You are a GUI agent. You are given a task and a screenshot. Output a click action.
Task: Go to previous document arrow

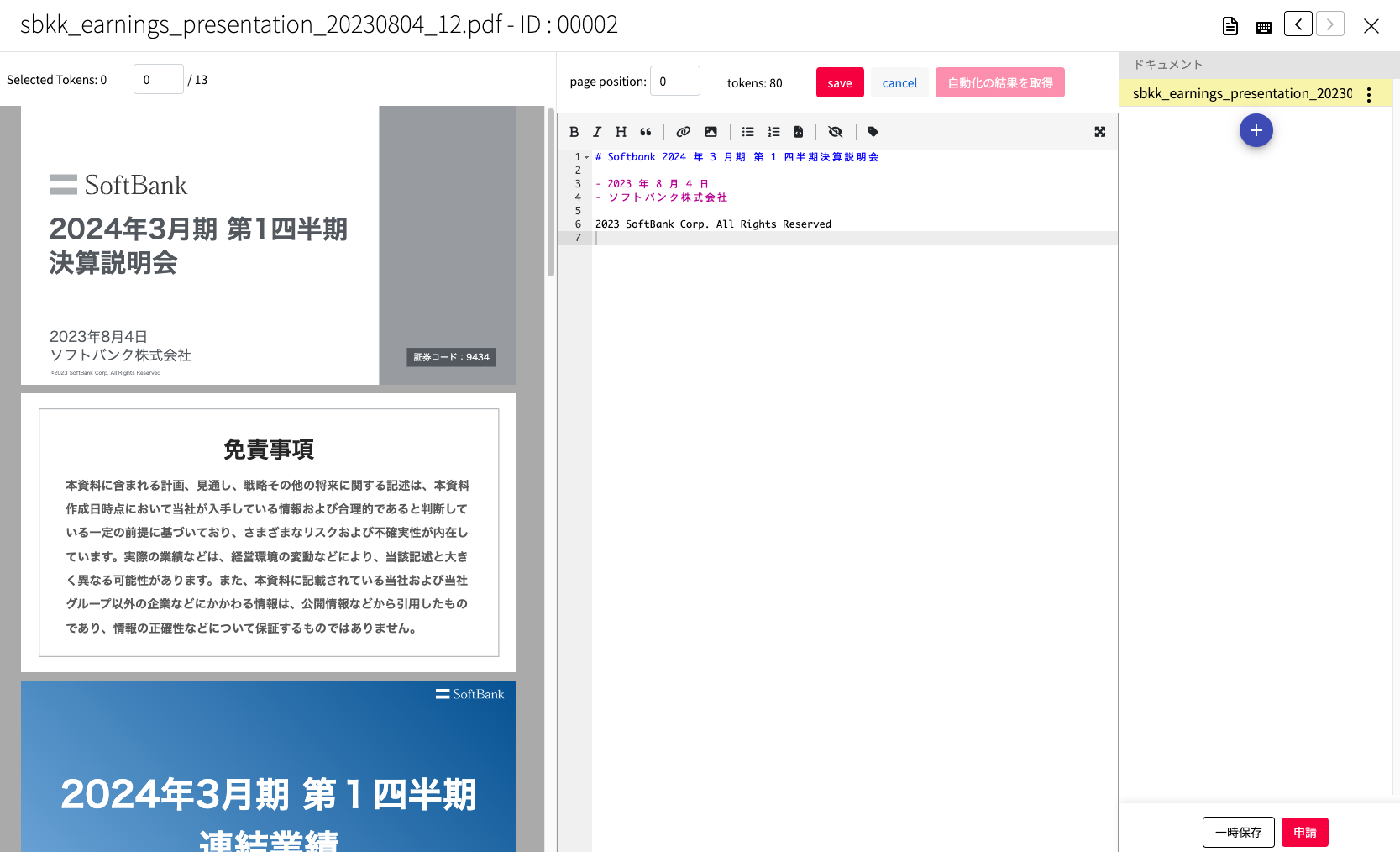(x=1298, y=24)
